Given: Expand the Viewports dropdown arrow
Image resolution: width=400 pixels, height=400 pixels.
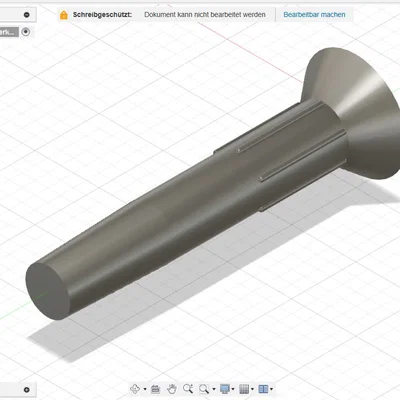Looking at the screenshot, I should 272,389.
